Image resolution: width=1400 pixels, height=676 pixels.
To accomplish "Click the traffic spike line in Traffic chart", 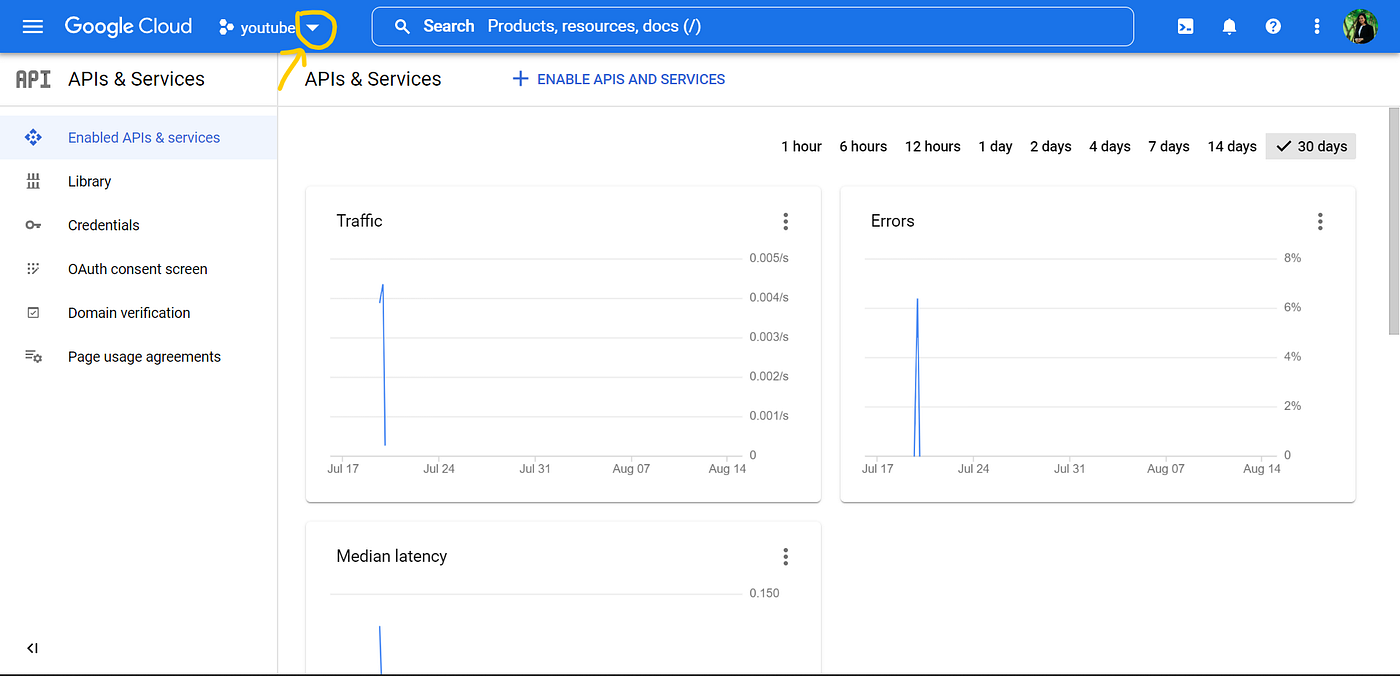I will point(383,365).
